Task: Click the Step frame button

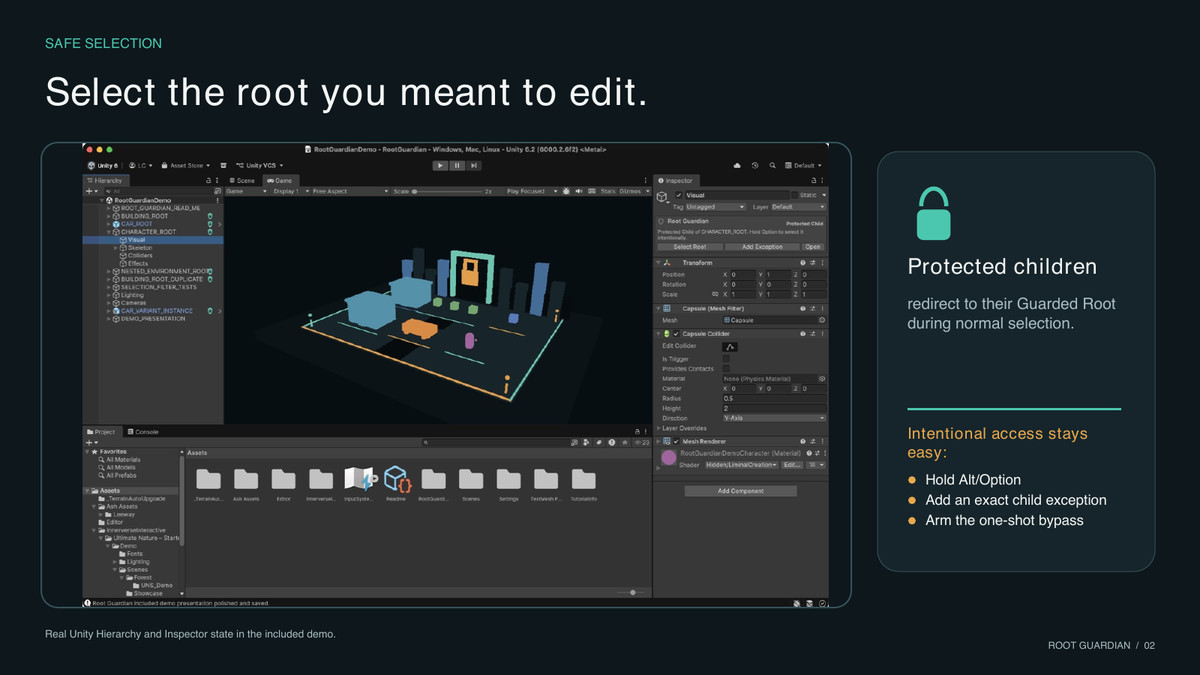Action: 473,165
